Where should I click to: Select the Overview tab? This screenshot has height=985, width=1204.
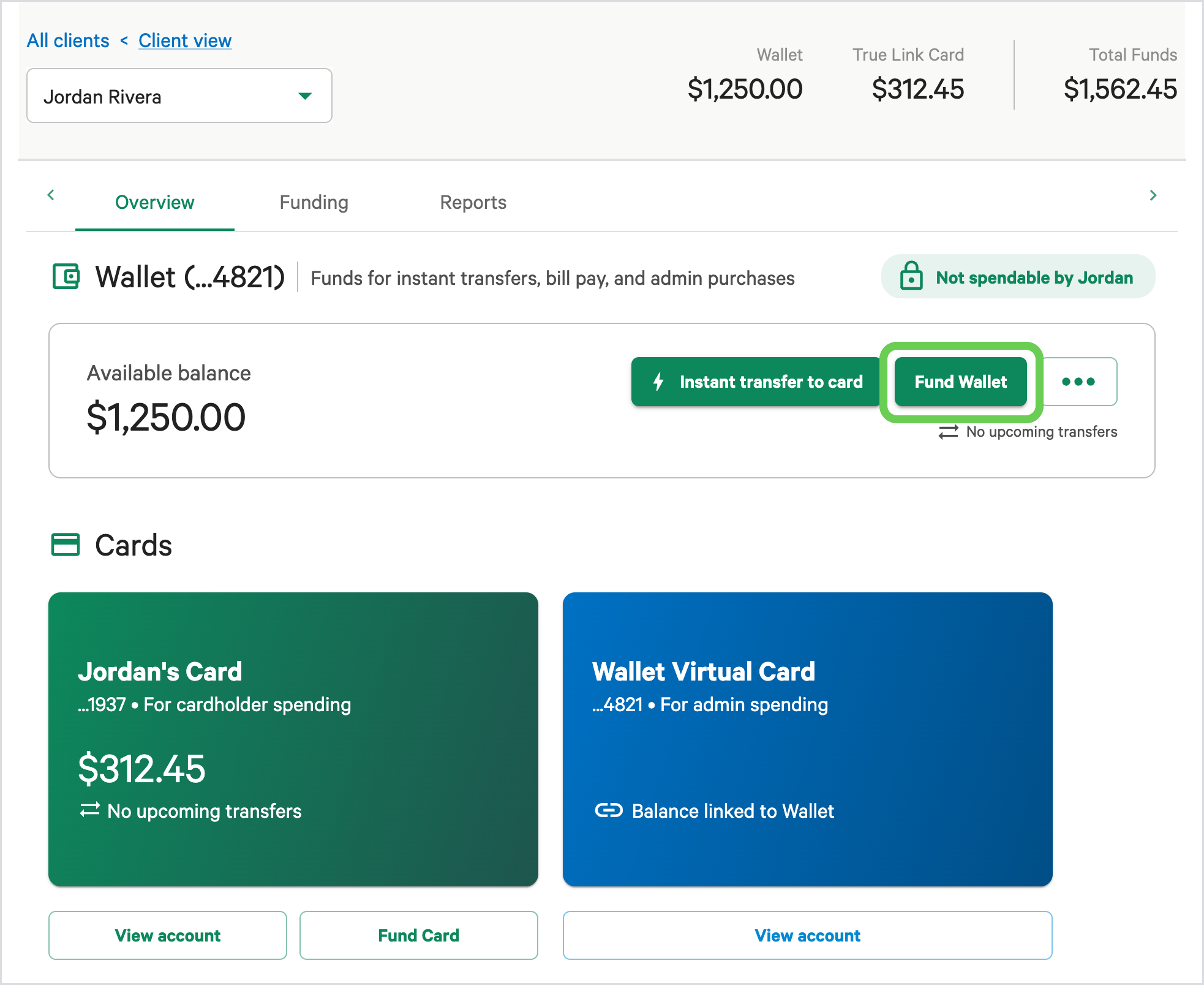[x=155, y=203]
